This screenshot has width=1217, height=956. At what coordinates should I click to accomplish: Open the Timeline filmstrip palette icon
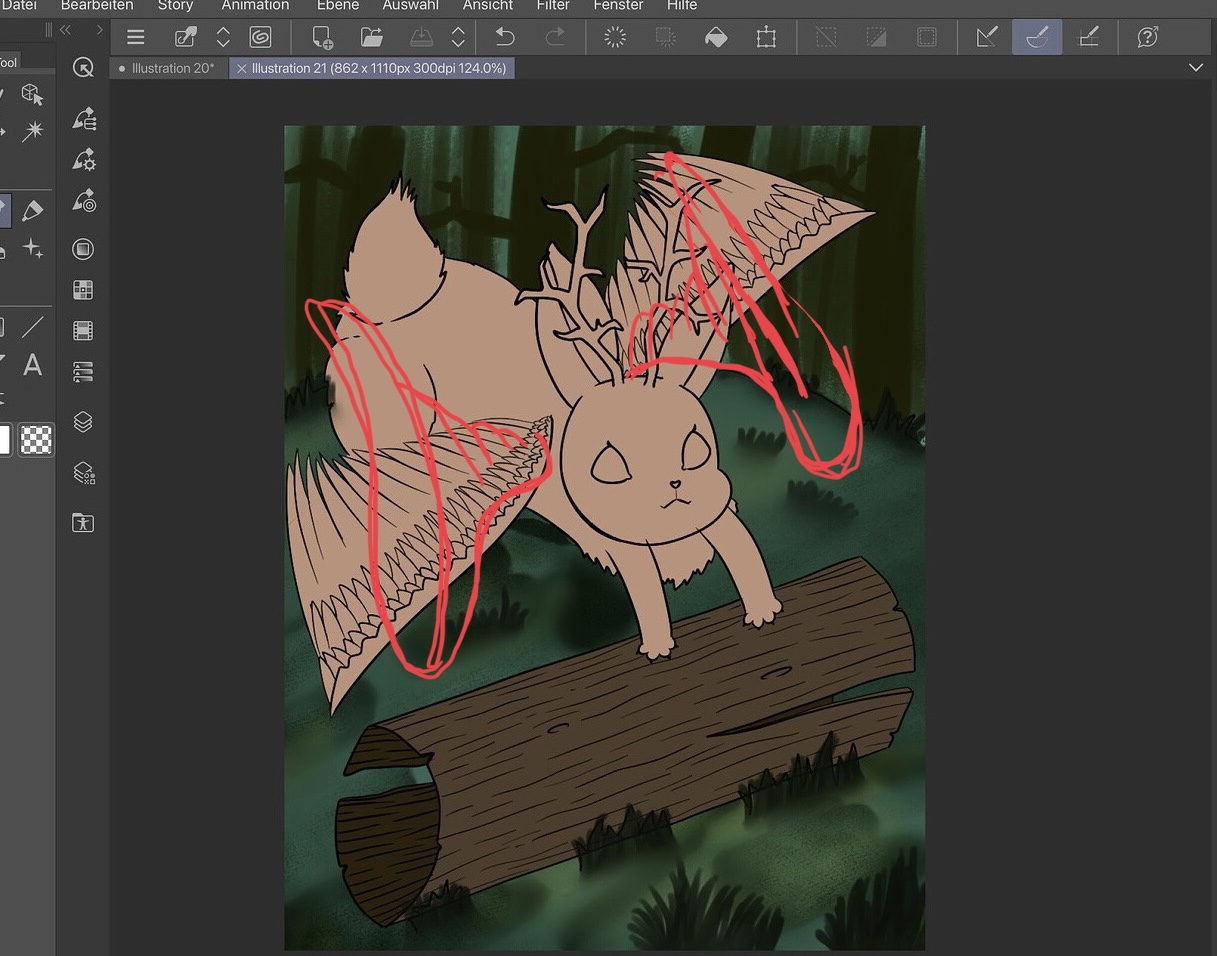(x=84, y=330)
